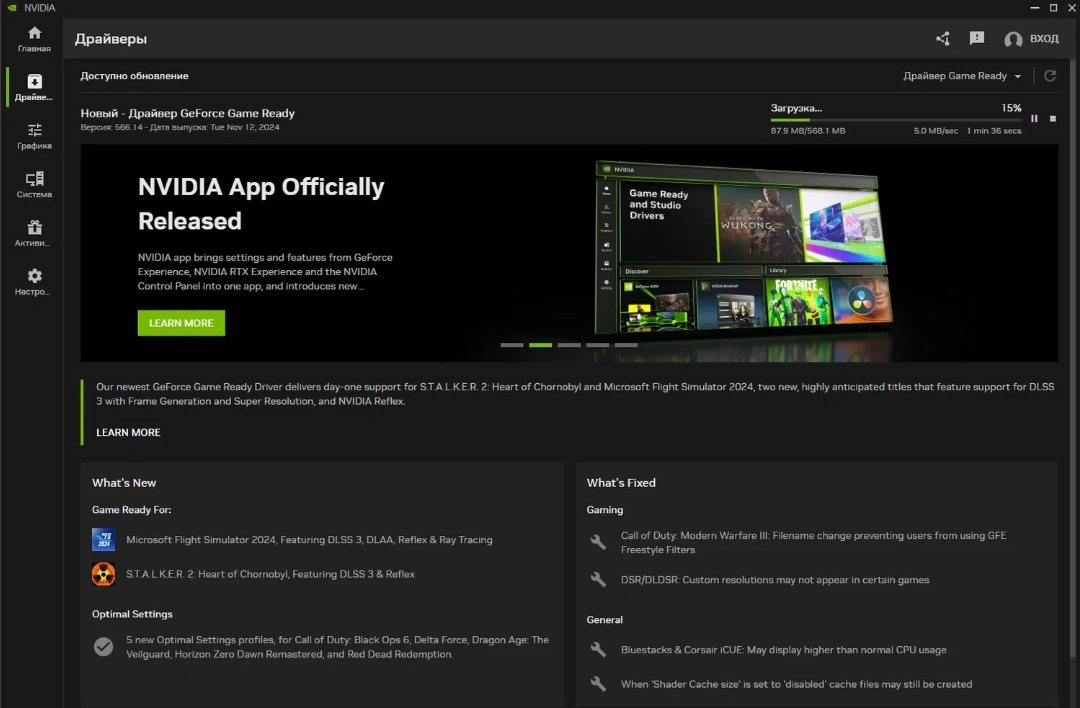Click the '5.0 MB/sec' download speed text

coord(935,131)
